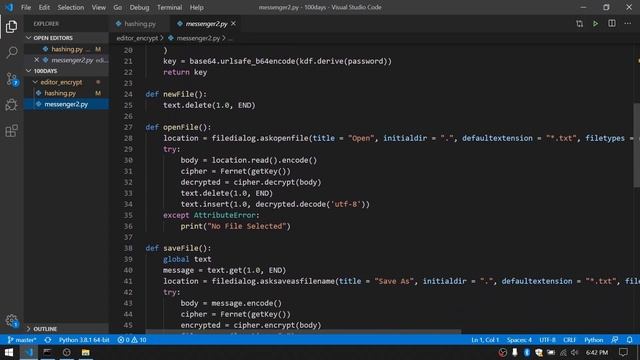Click the vertical editor scrollbar
This screenshot has width=640, height=360.
[636, 145]
